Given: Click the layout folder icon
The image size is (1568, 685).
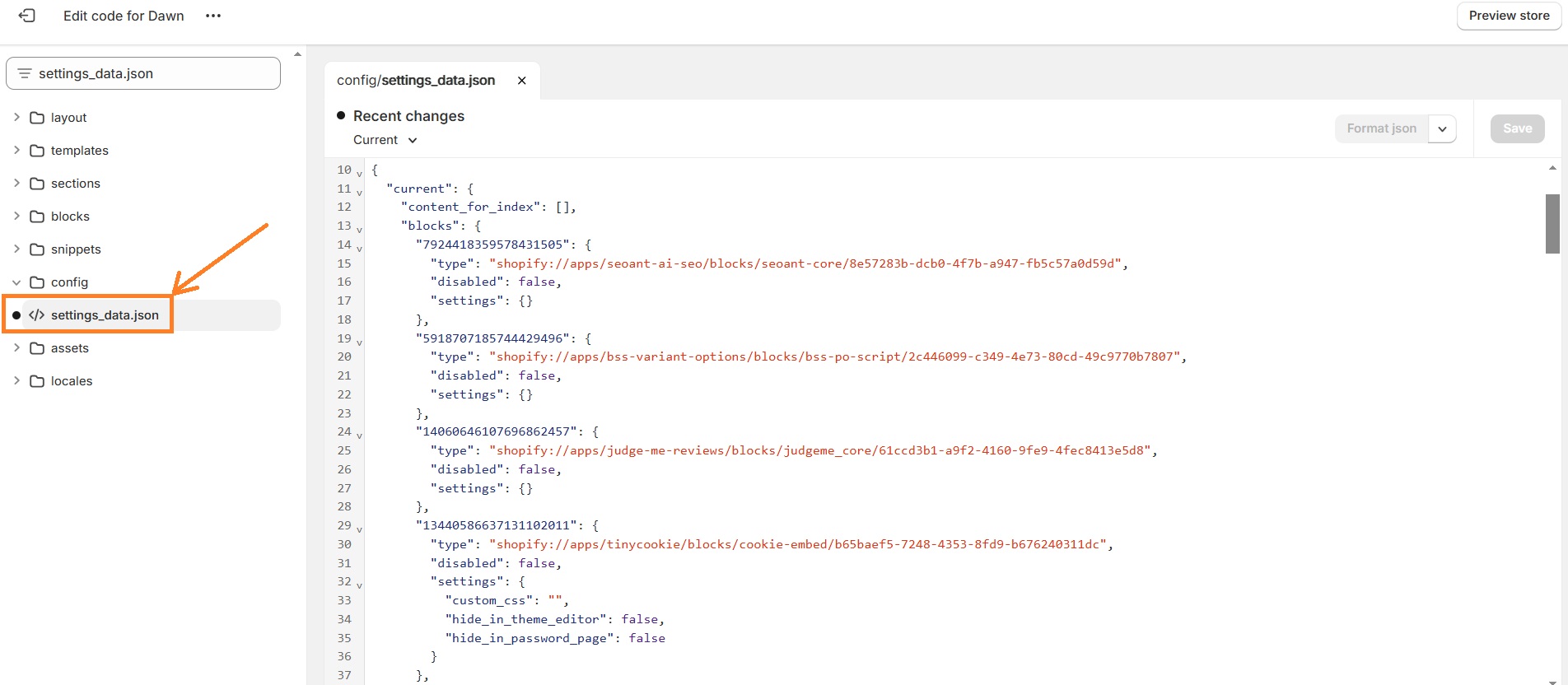Looking at the screenshot, I should click(x=37, y=118).
